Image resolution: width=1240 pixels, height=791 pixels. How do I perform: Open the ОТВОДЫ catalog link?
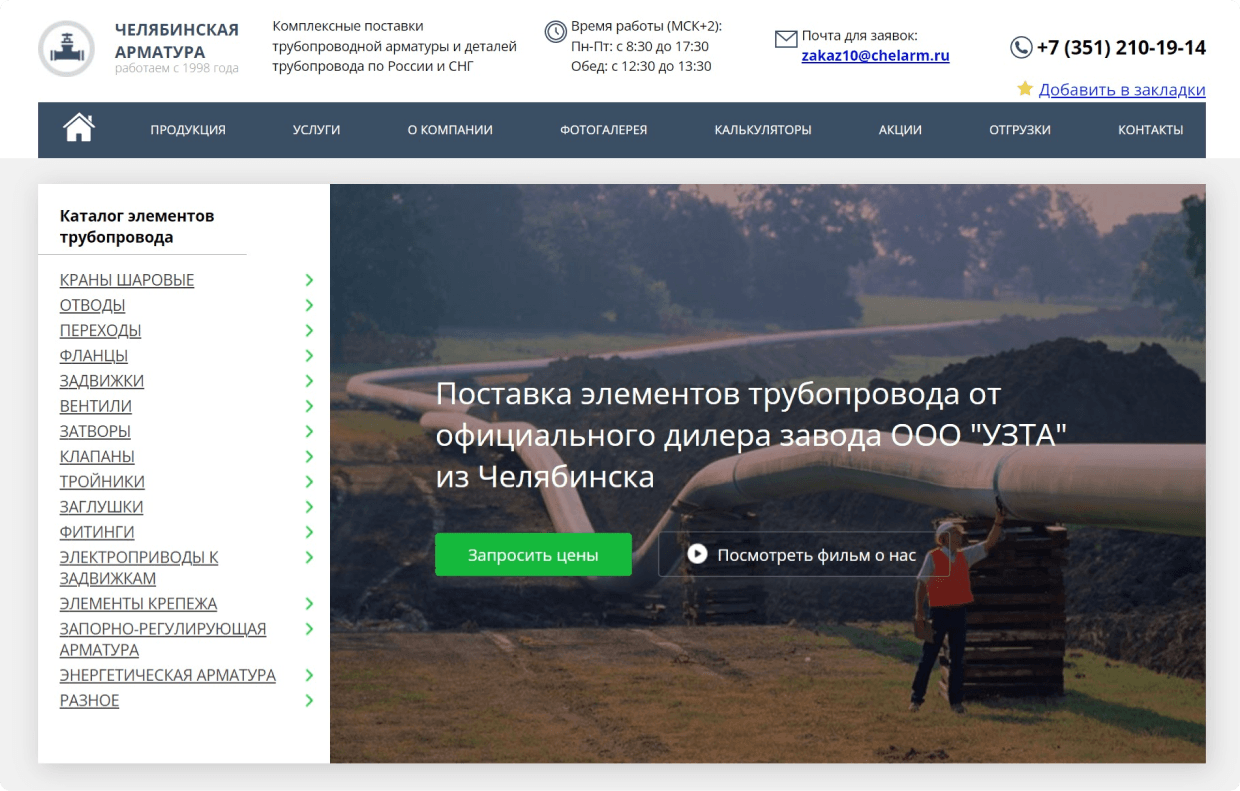(x=93, y=305)
